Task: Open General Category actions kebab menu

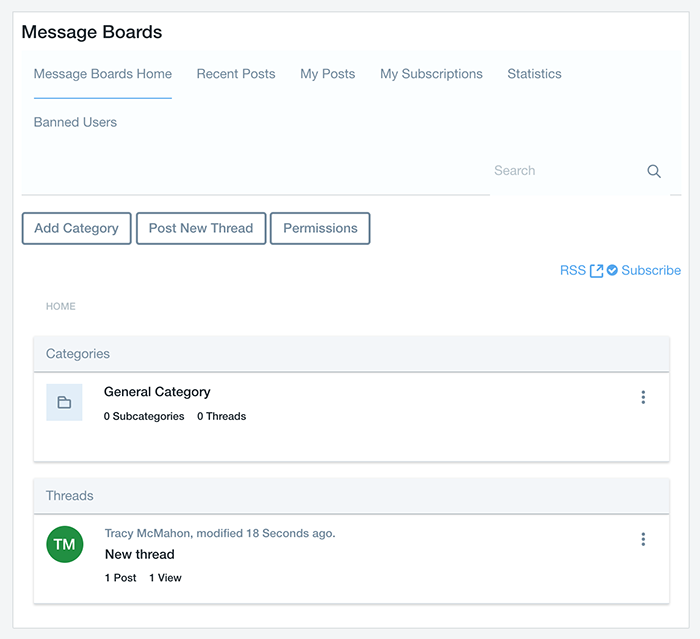Action: pyautogui.click(x=643, y=397)
